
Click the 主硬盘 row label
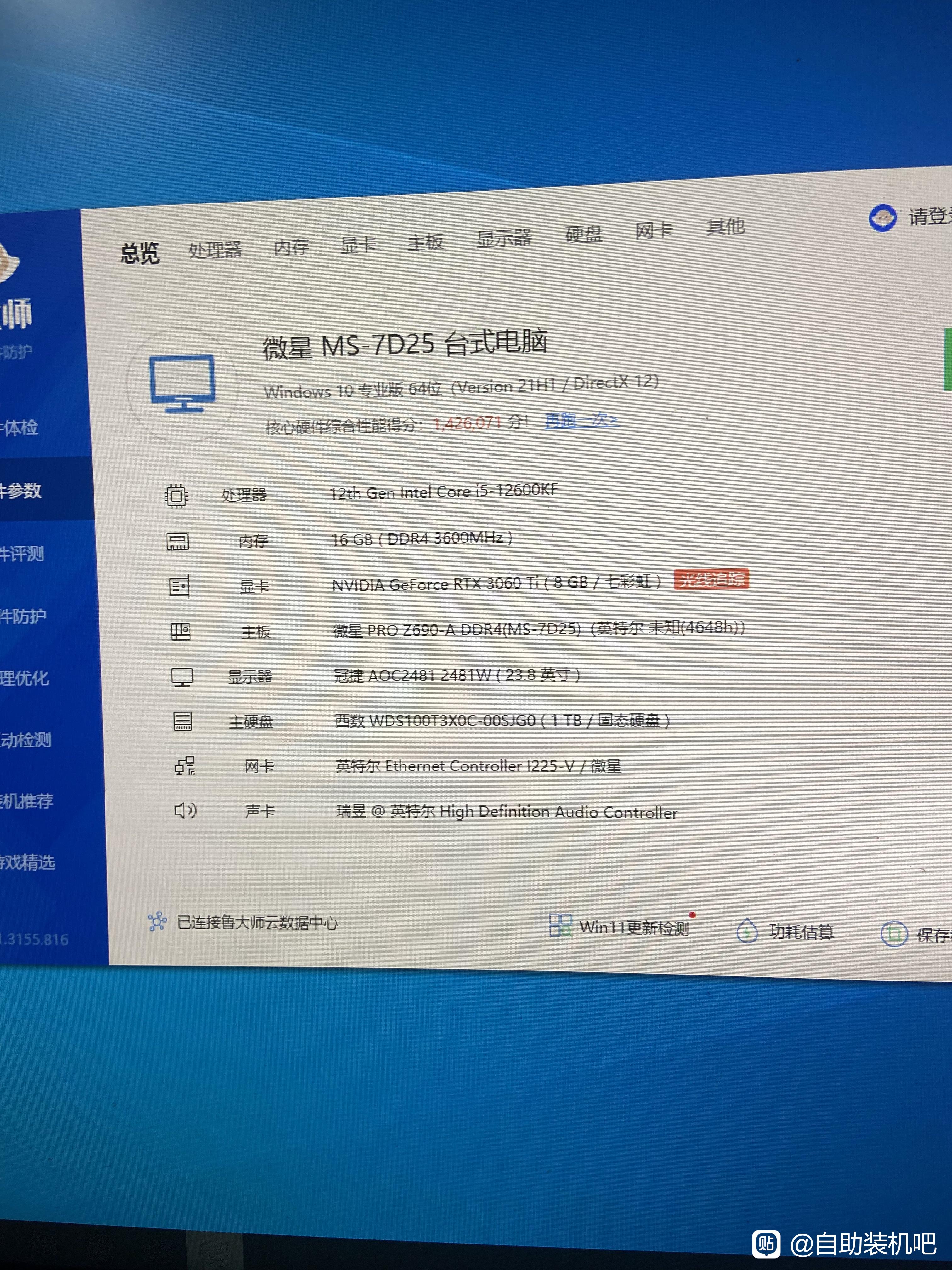pyautogui.click(x=251, y=721)
